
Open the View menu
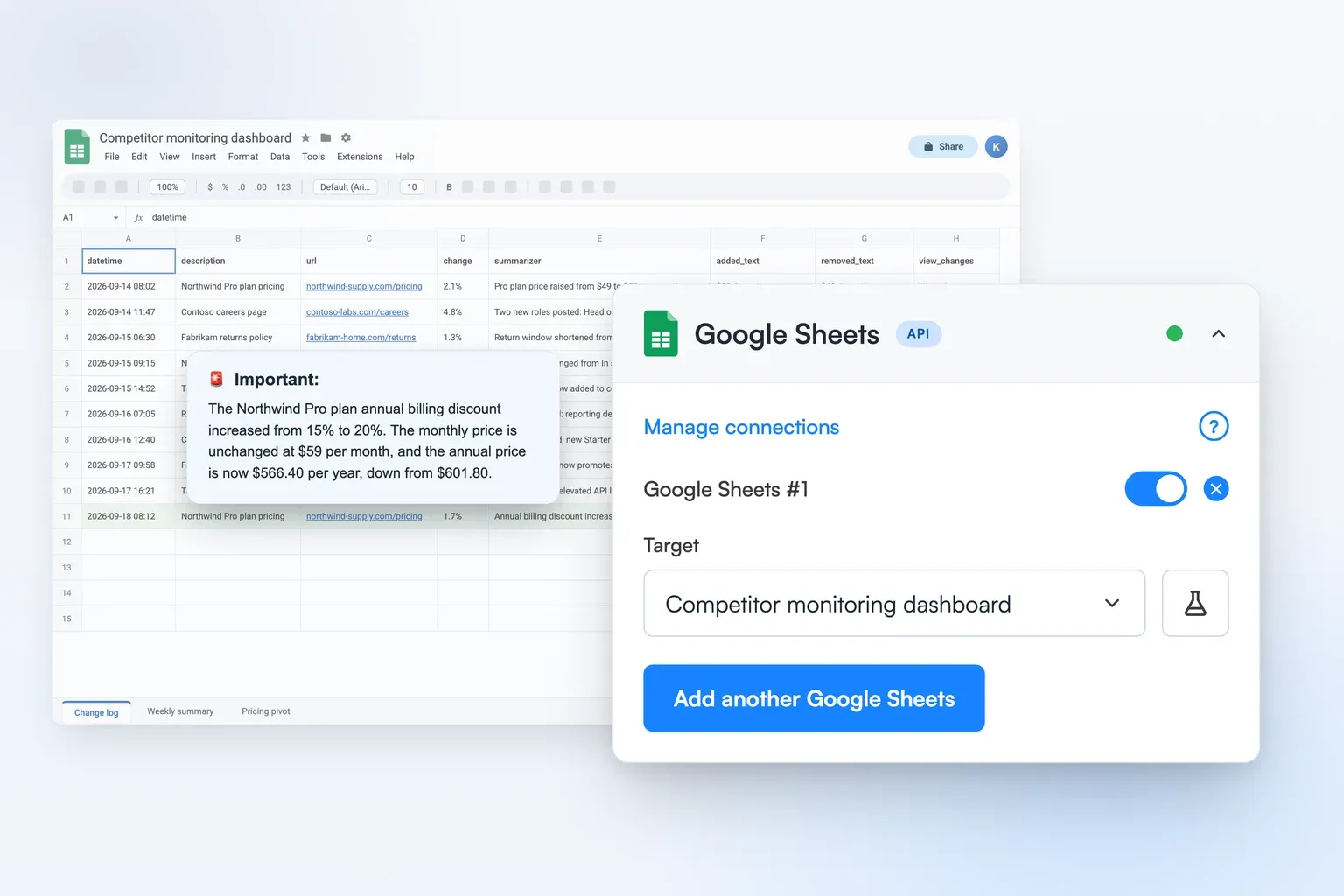pos(170,157)
